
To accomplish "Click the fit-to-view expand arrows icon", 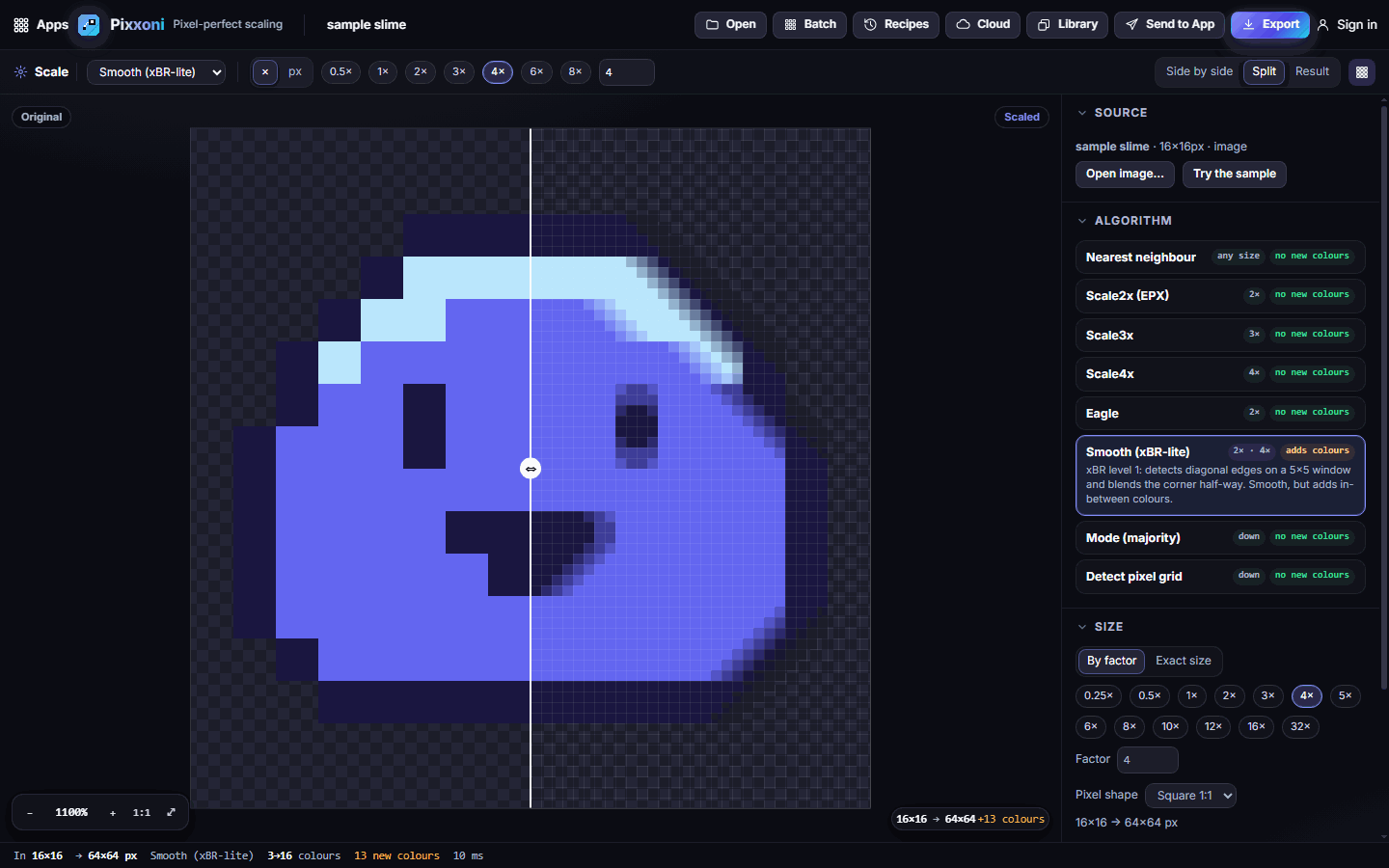I will click(x=171, y=813).
